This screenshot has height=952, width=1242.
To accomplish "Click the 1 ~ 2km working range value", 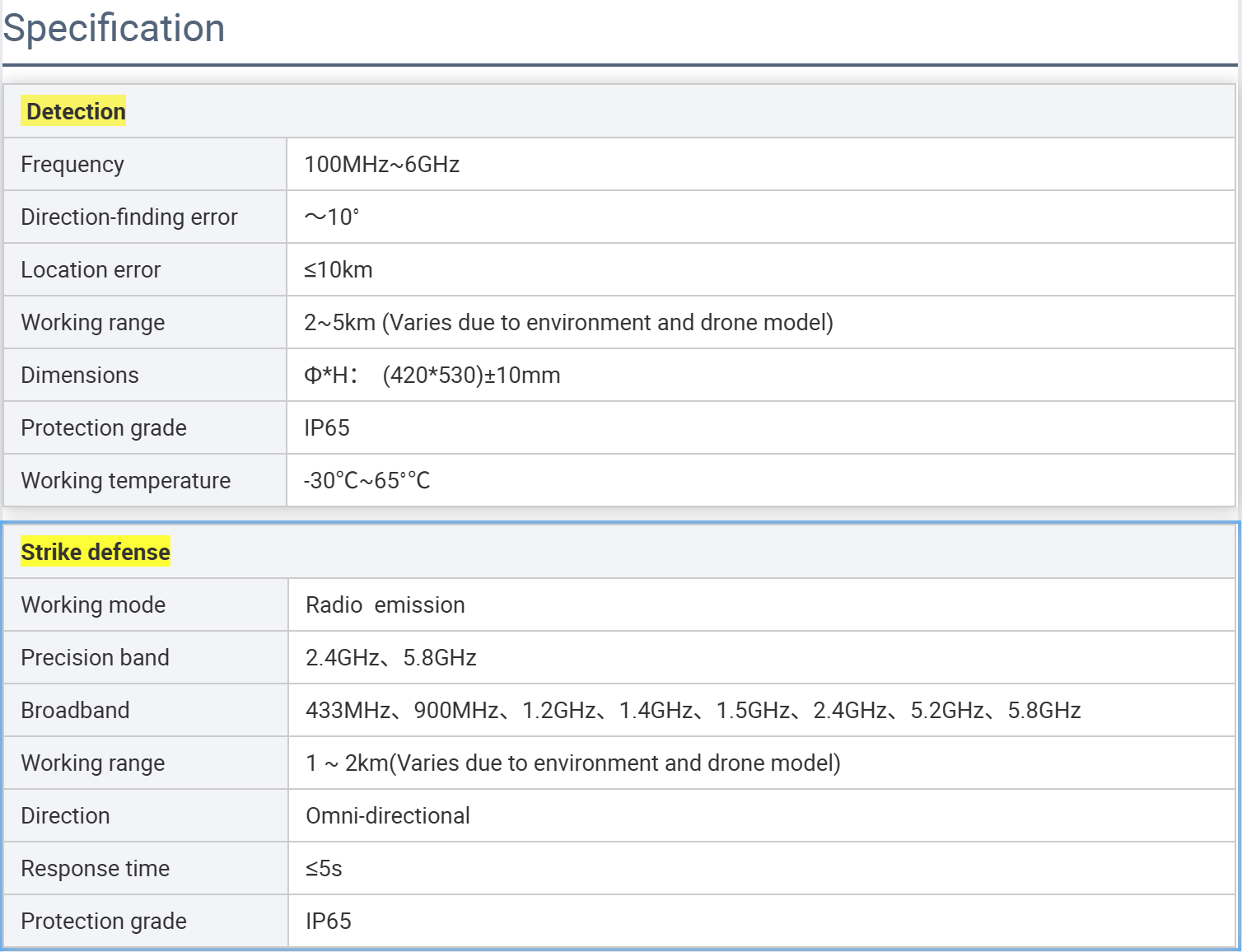I will 572,763.
